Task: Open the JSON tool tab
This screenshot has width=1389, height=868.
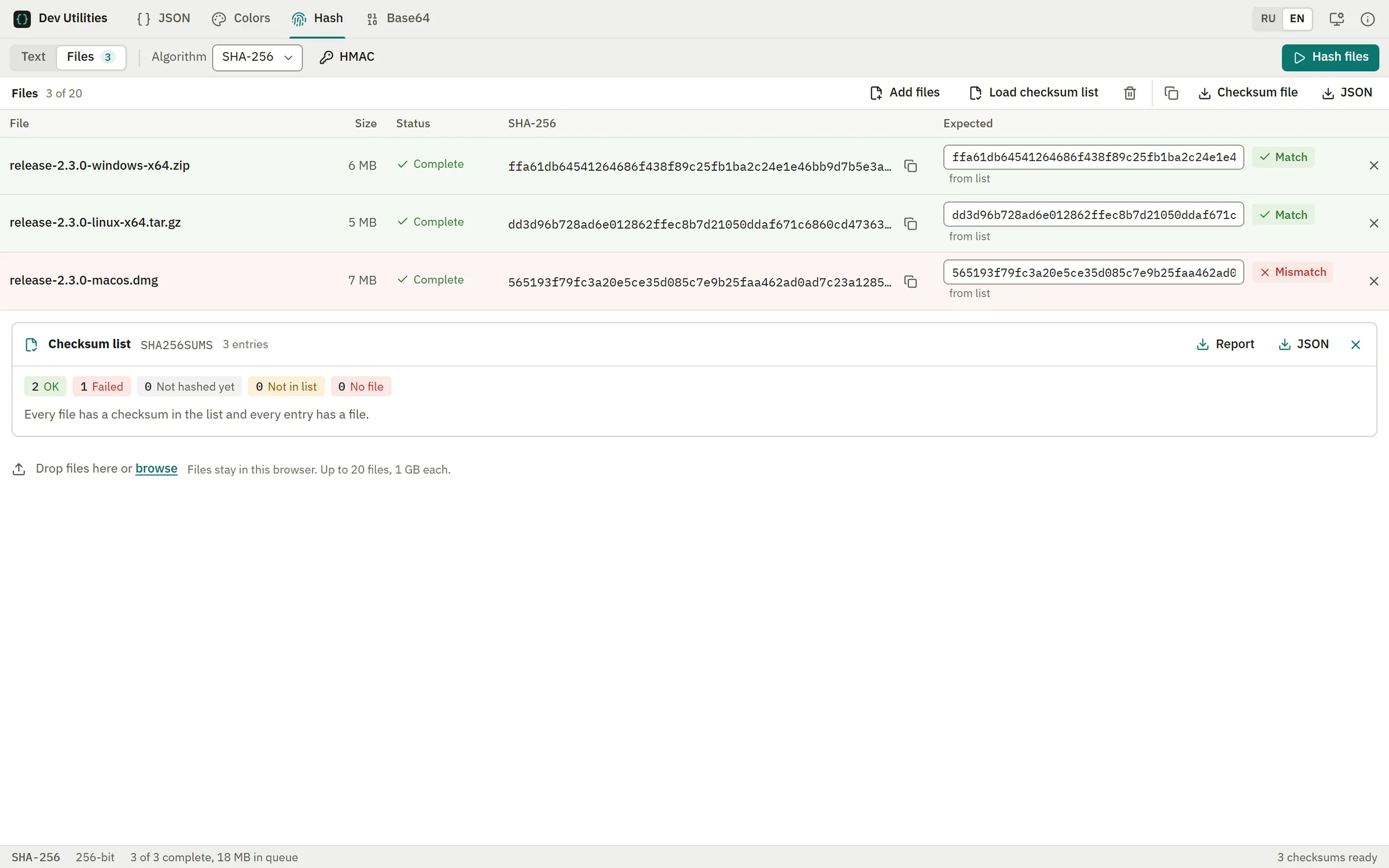Action: coord(164,19)
